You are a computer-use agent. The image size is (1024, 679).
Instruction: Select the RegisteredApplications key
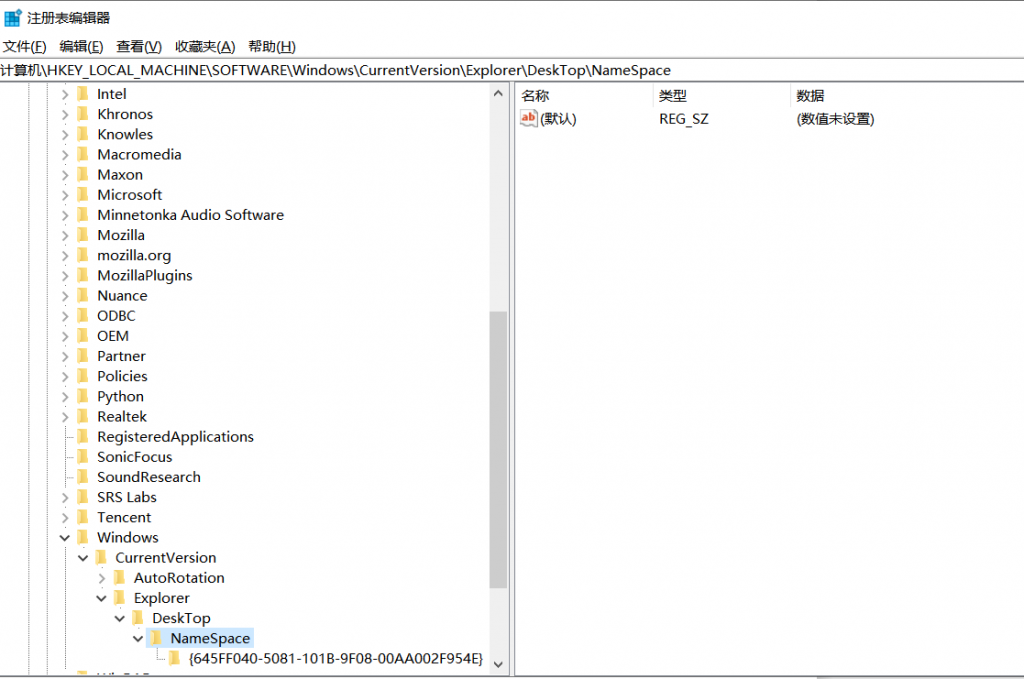click(x=175, y=437)
